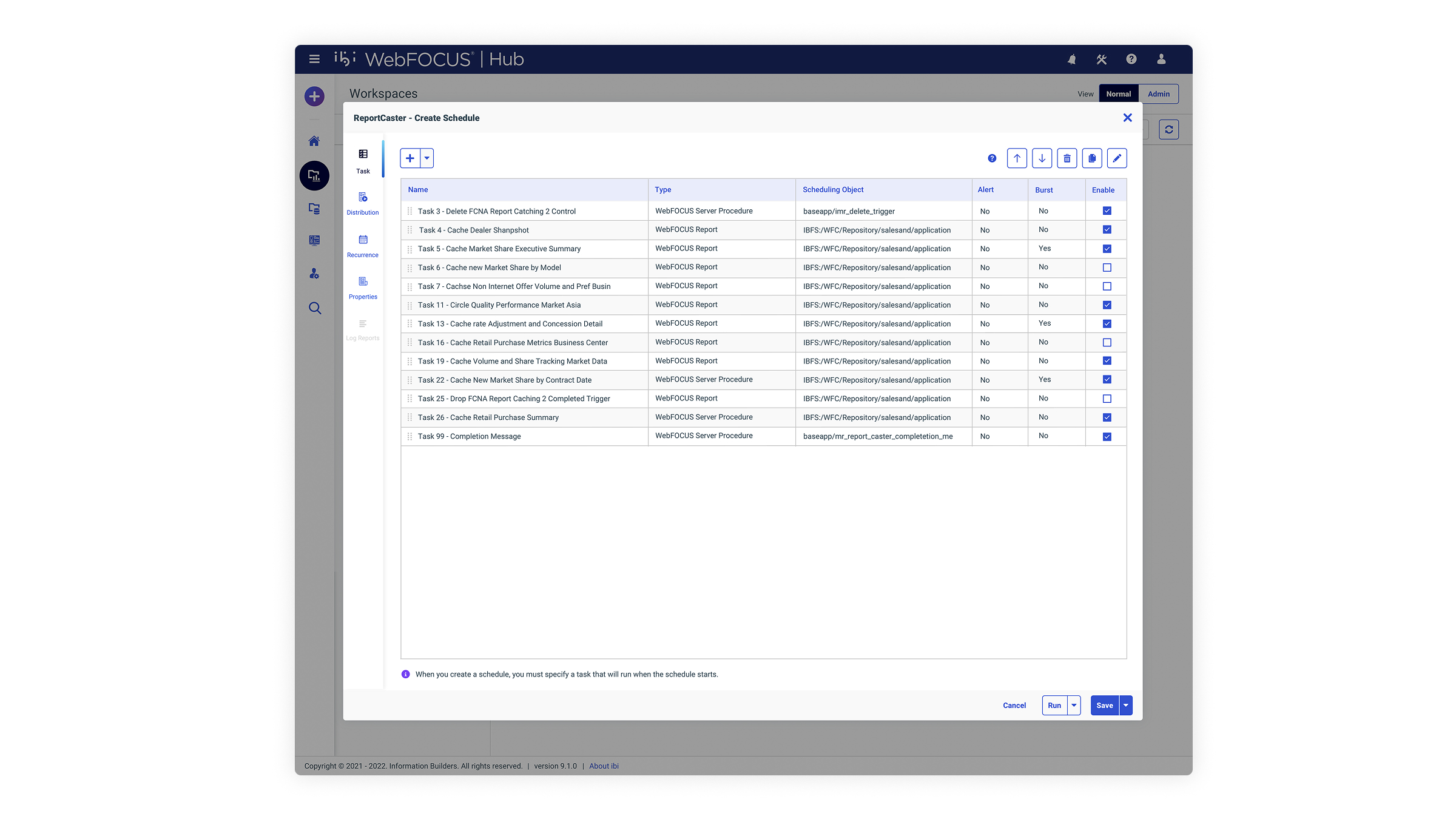Click the edit task pencil icon
Viewport: 1456px width, 819px height.
pos(1117,158)
